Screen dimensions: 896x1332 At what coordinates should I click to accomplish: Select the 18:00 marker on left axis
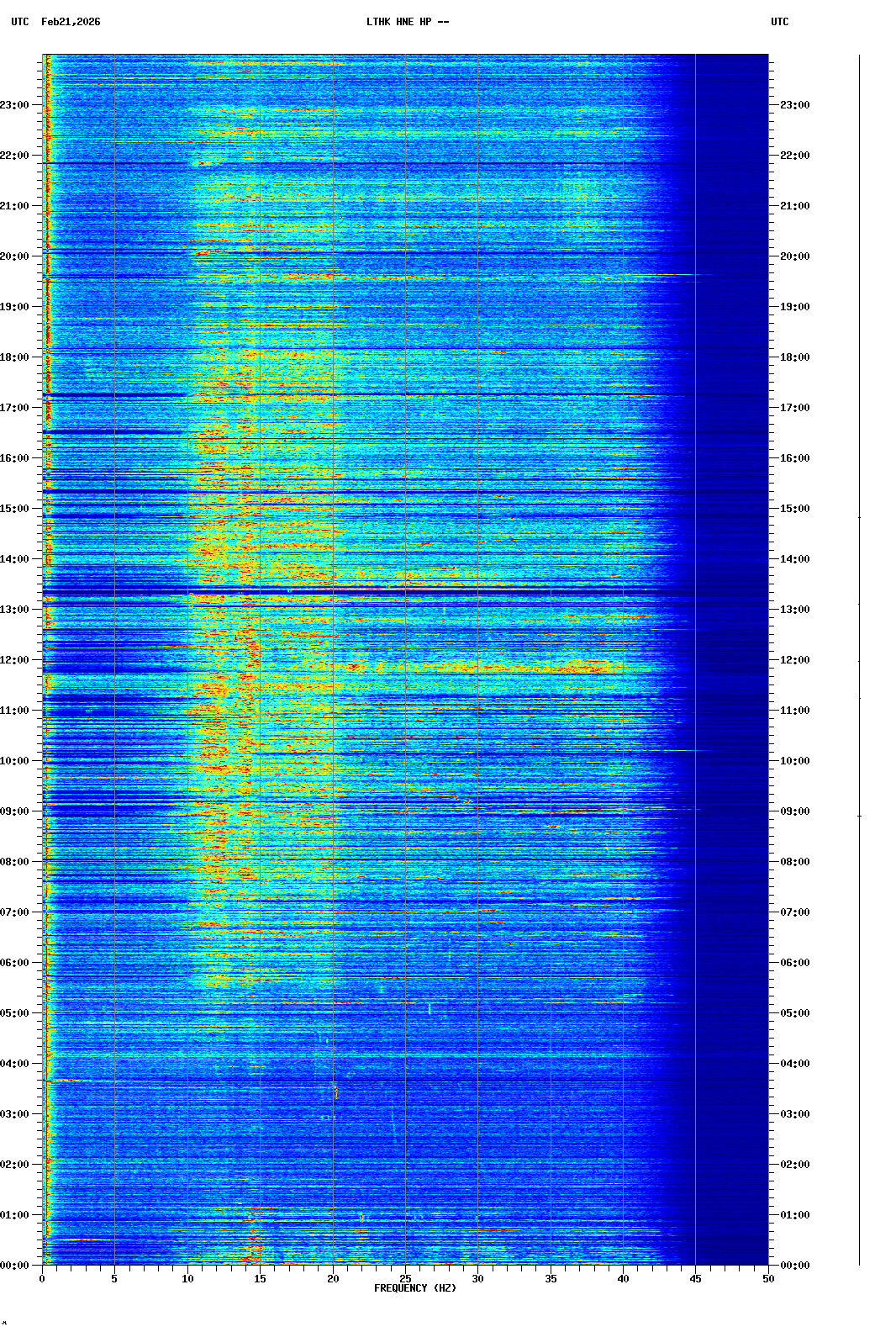pyautogui.click(x=15, y=357)
